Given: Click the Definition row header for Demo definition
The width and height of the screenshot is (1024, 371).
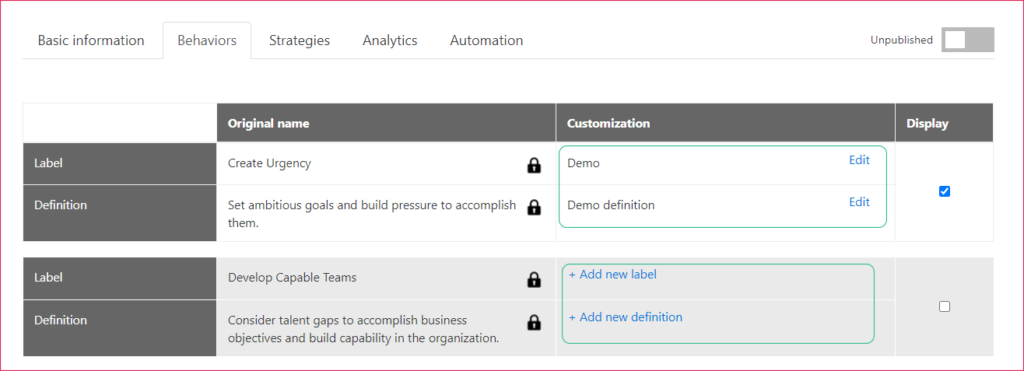Looking at the screenshot, I should (120, 213).
